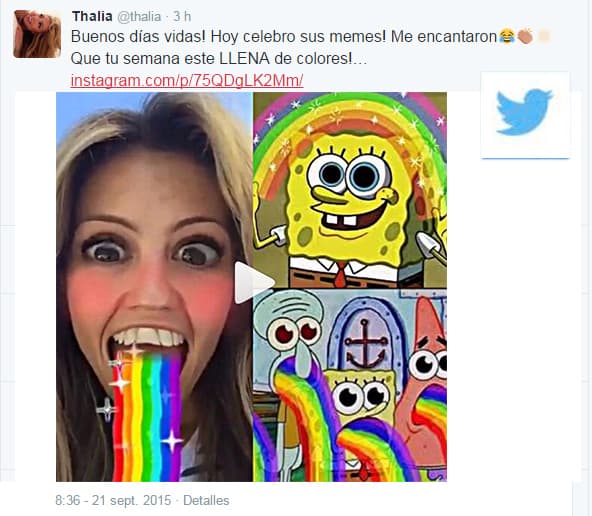Viewport: 592px width, 516px height.
Task: Click the Thalia display name
Action: click(x=92, y=16)
